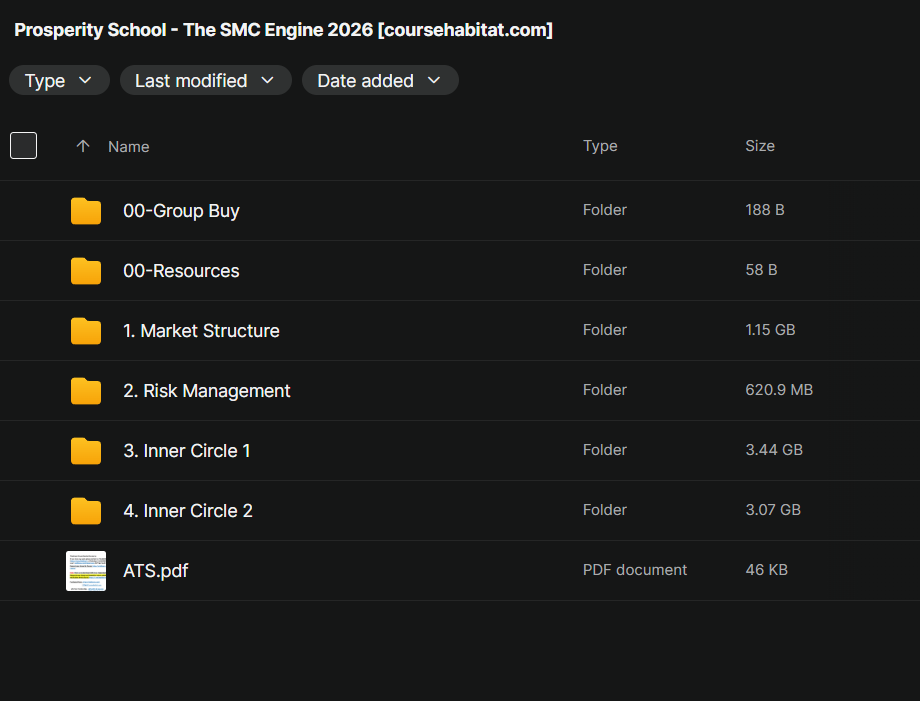
Task: Click the Size column header
Action: tap(760, 145)
